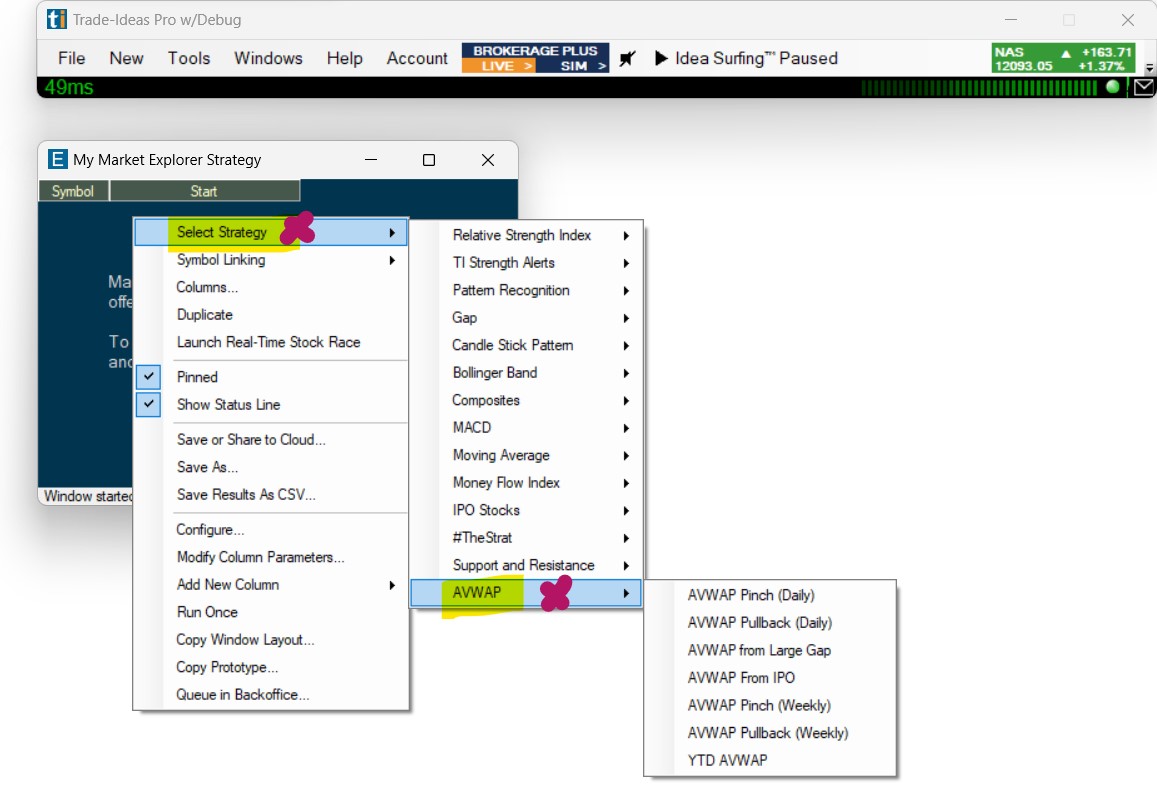The image size is (1157, 795).
Task: Click the pin icon in the main toolbar
Action: pos(627,58)
